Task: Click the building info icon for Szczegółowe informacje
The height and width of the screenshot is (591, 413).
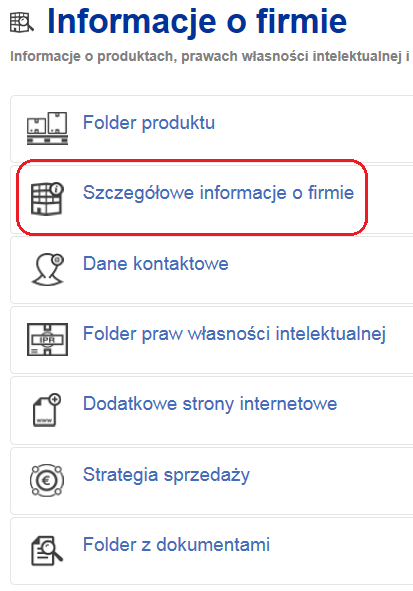Action: [x=47, y=199]
